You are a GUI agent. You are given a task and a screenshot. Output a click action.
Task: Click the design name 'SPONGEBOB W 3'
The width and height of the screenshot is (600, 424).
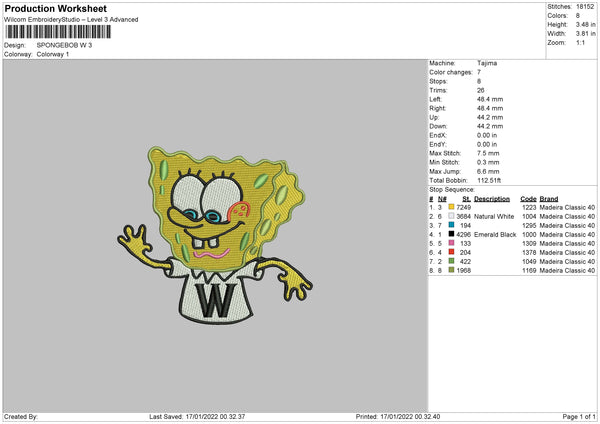pos(64,45)
